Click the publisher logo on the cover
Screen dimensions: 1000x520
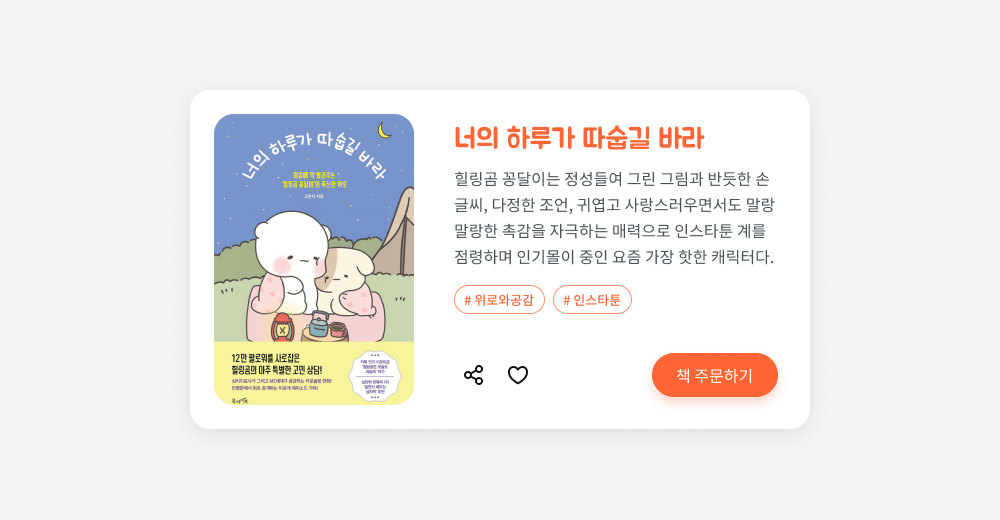(240, 399)
